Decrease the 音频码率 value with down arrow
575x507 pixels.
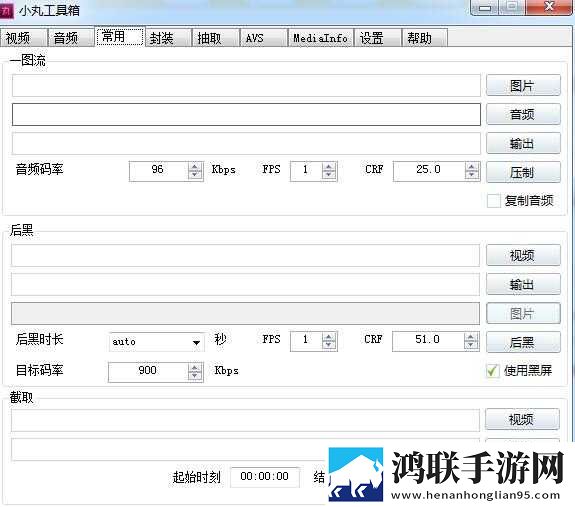195,175
